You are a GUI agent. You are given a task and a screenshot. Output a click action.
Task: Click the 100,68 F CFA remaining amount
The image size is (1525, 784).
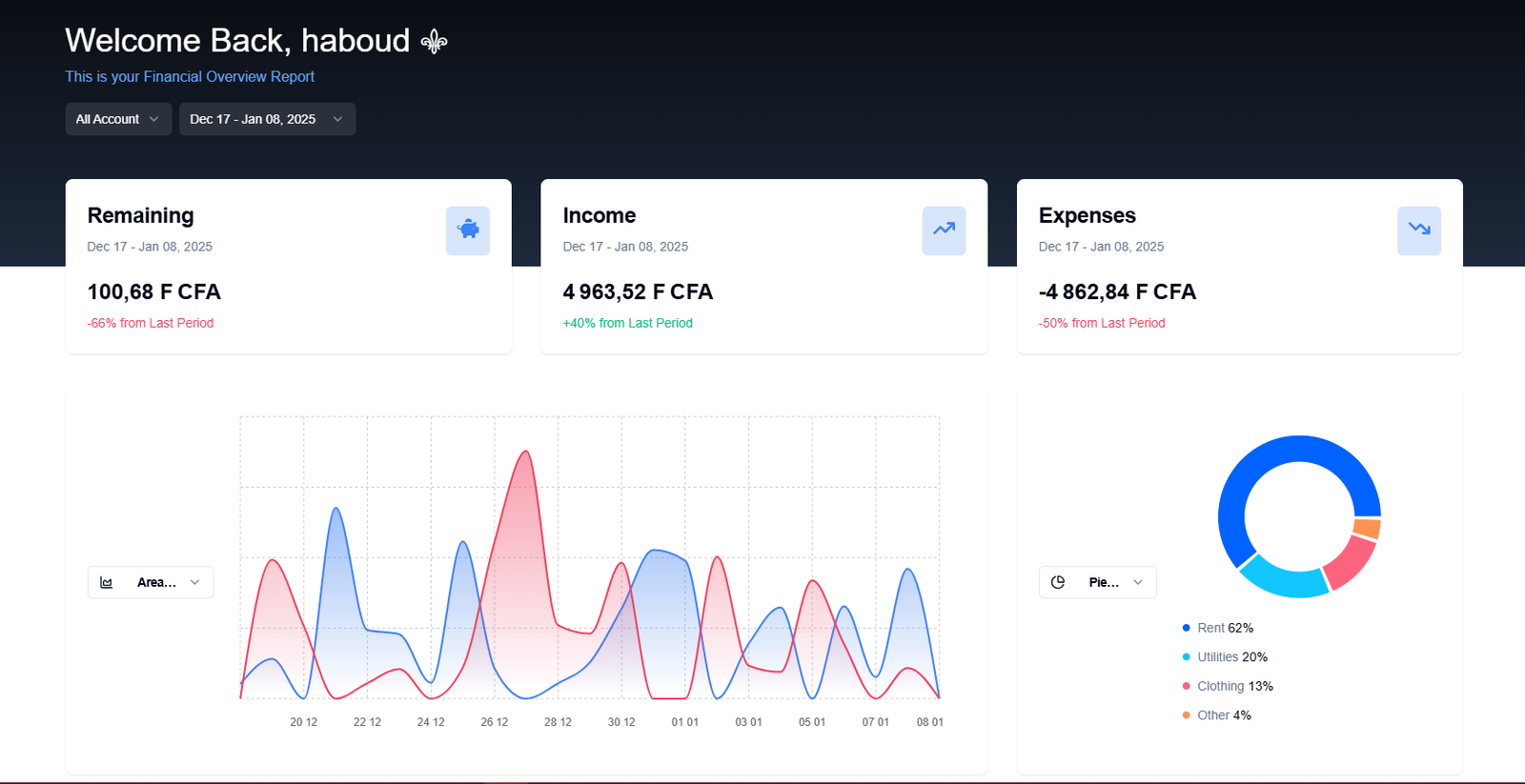[x=153, y=291]
